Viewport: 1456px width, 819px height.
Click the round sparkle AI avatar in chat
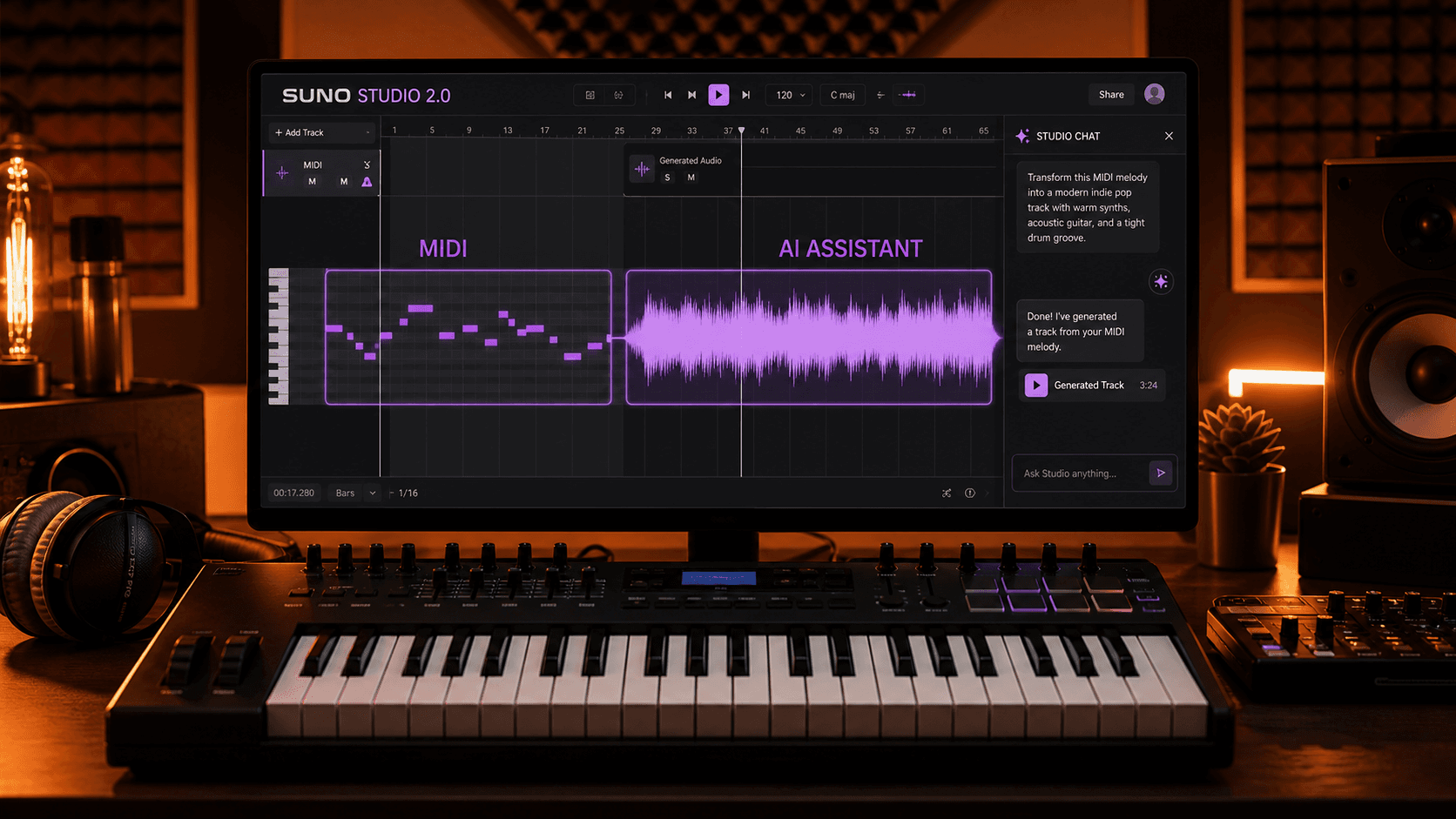tap(1161, 281)
